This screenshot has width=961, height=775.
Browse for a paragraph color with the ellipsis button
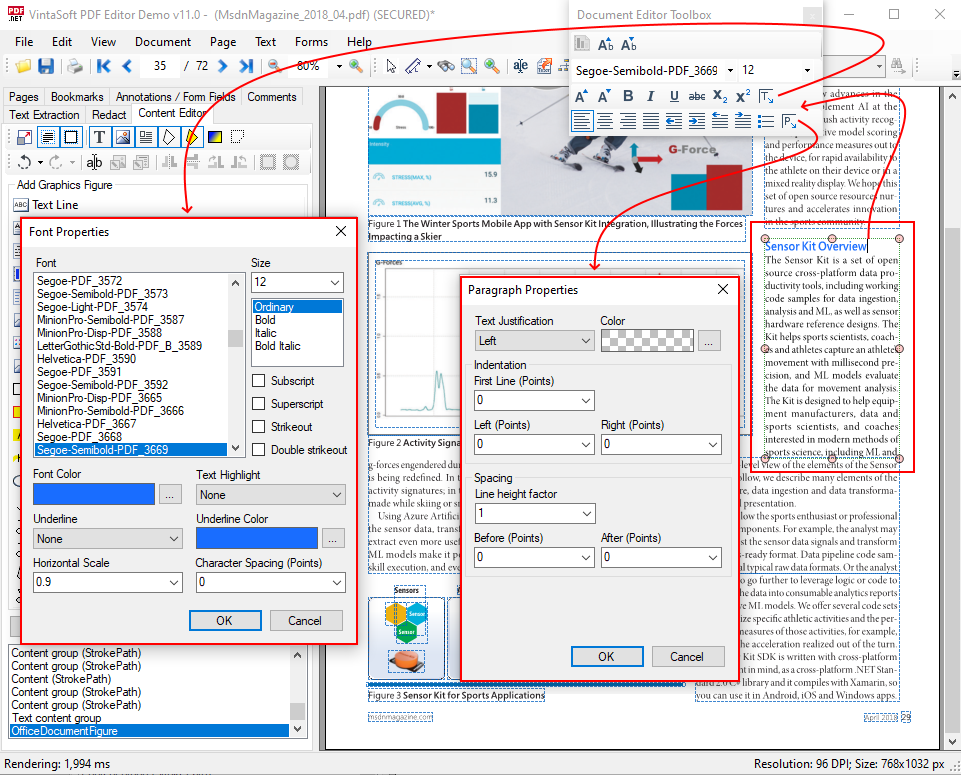click(x=709, y=341)
